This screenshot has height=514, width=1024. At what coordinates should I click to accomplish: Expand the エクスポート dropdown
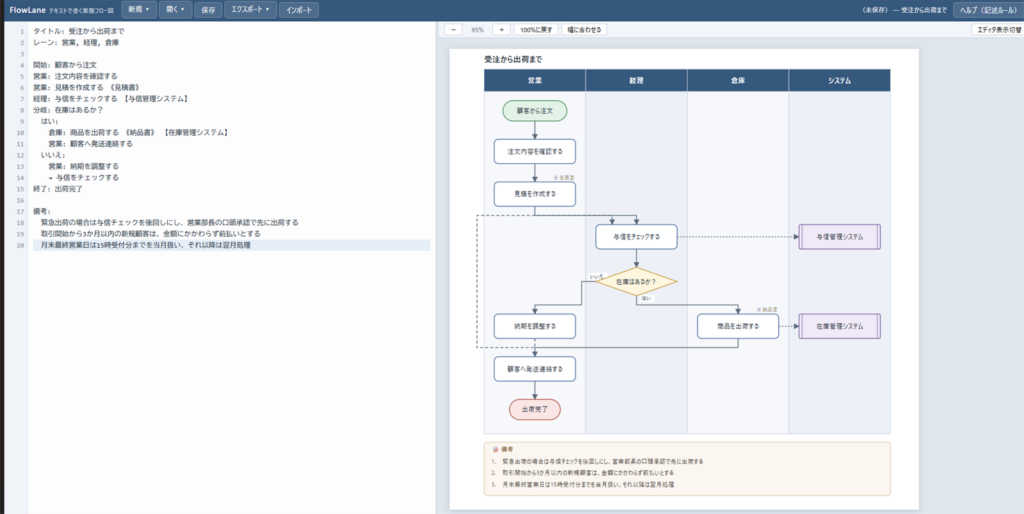[250, 10]
